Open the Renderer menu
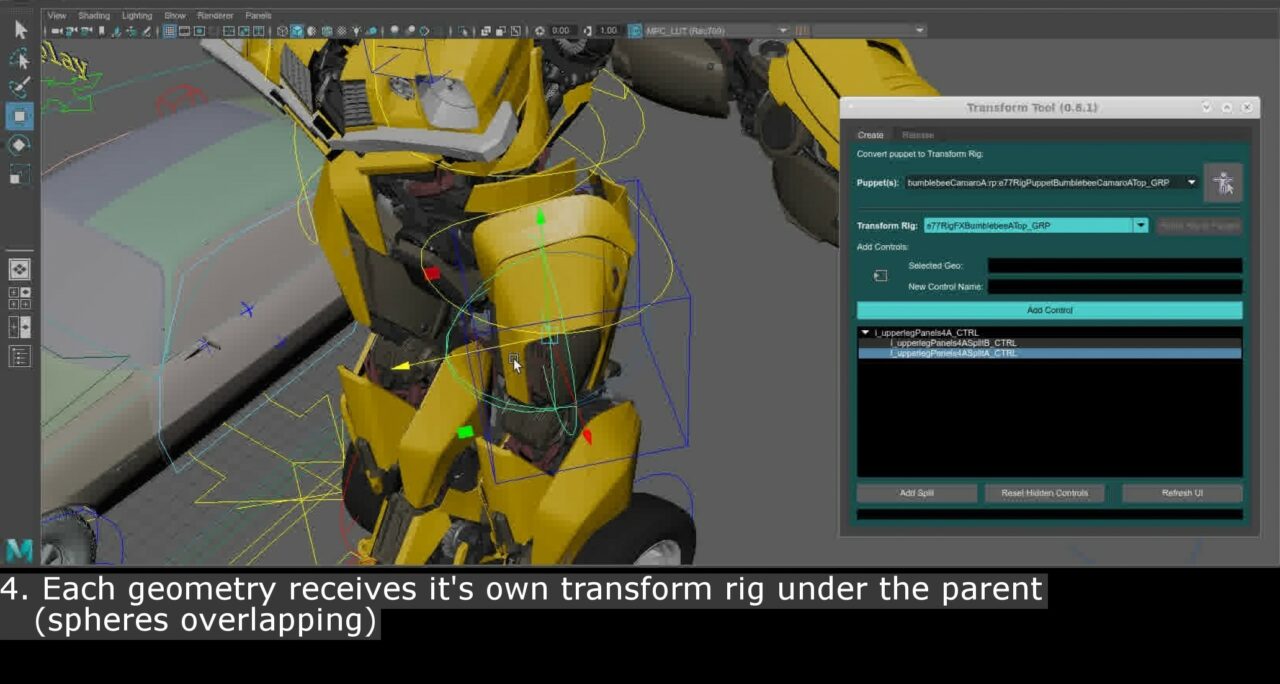Image resolution: width=1280 pixels, height=684 pixels. click(215, 15)
